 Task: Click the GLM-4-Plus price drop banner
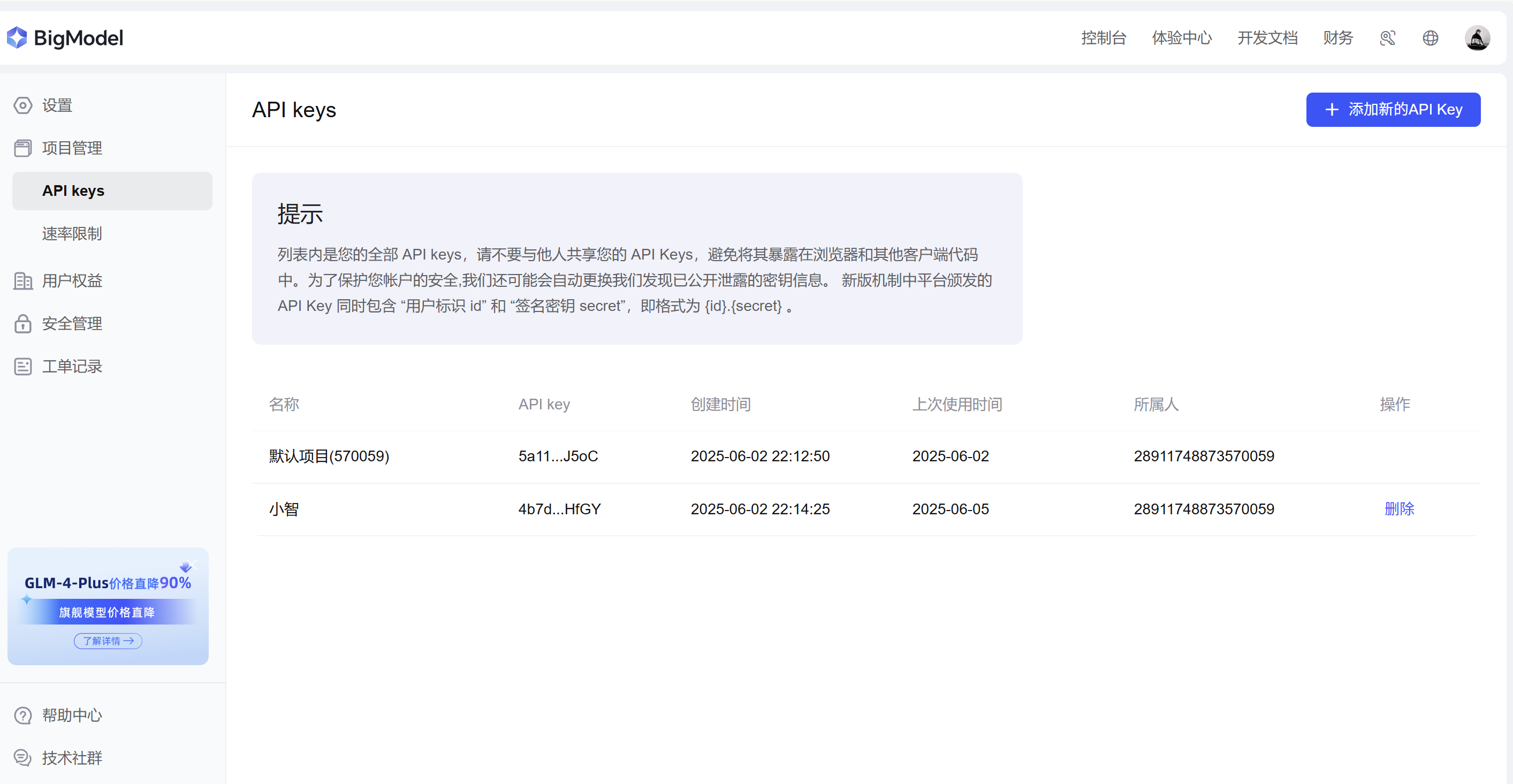(108, 606)
